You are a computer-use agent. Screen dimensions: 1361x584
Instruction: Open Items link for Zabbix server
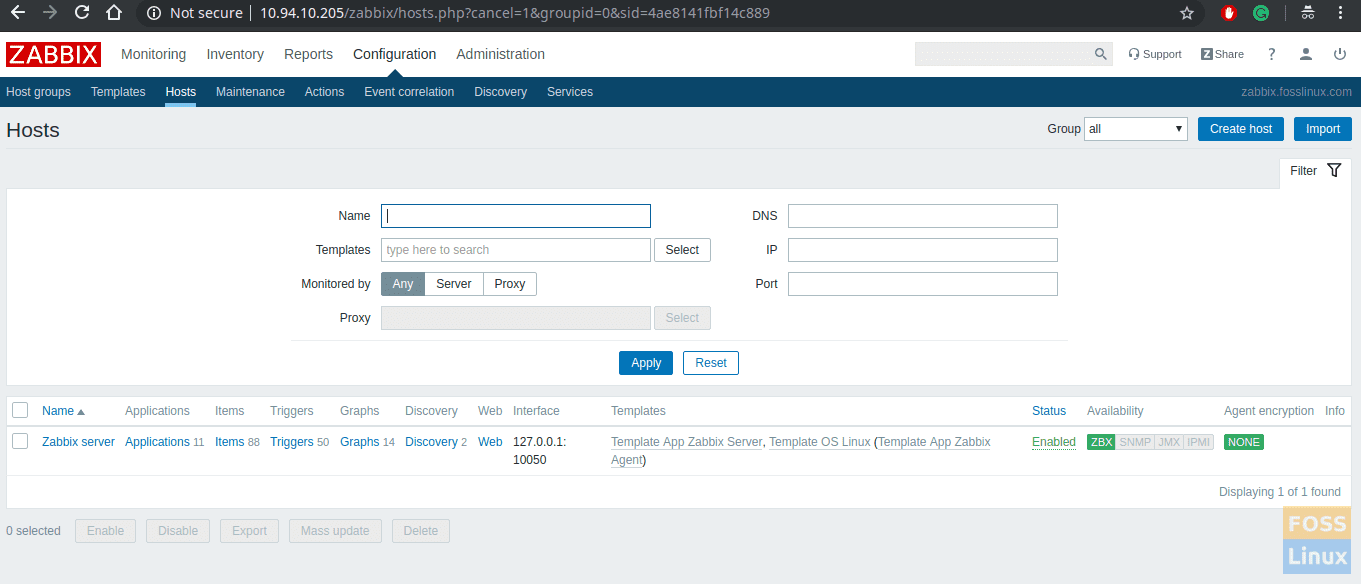click(230, 442)
